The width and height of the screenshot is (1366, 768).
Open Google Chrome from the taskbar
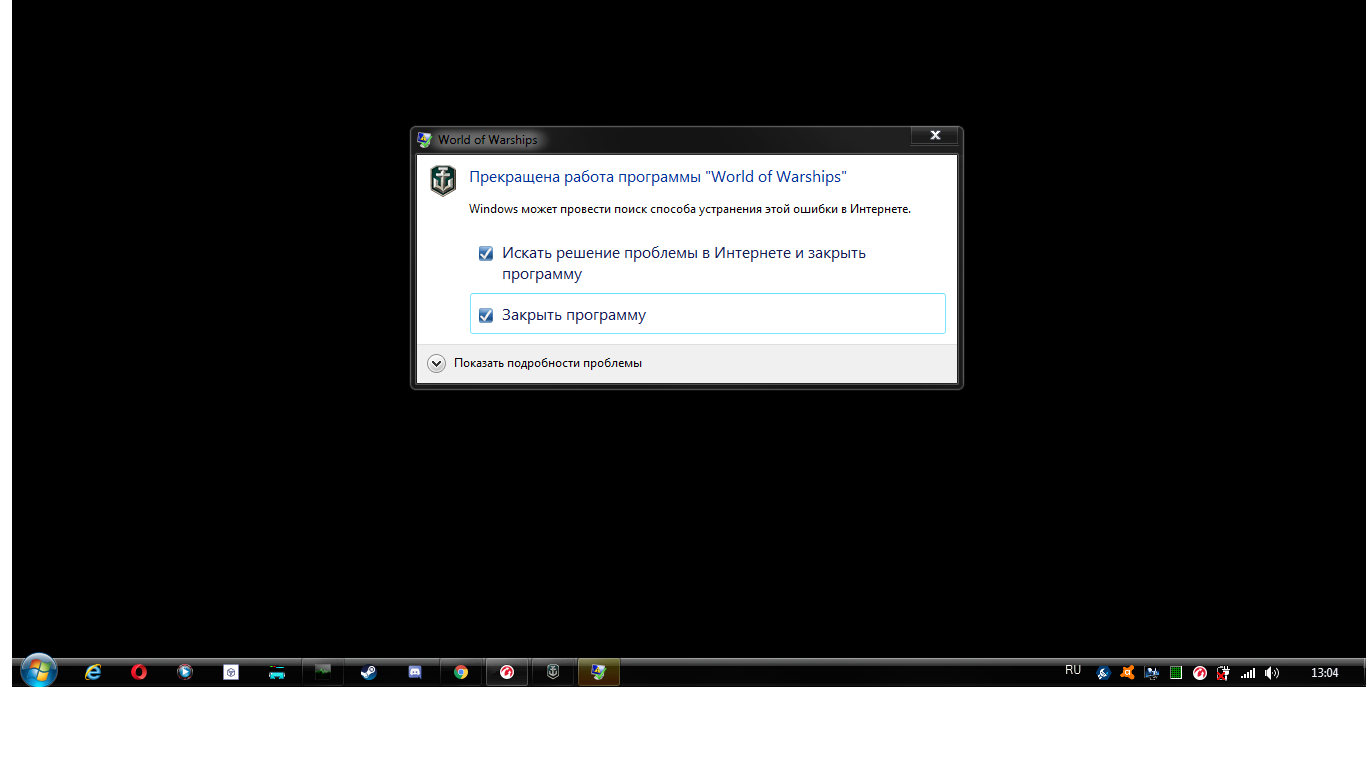pyautogui.click(x=461, y=672)
